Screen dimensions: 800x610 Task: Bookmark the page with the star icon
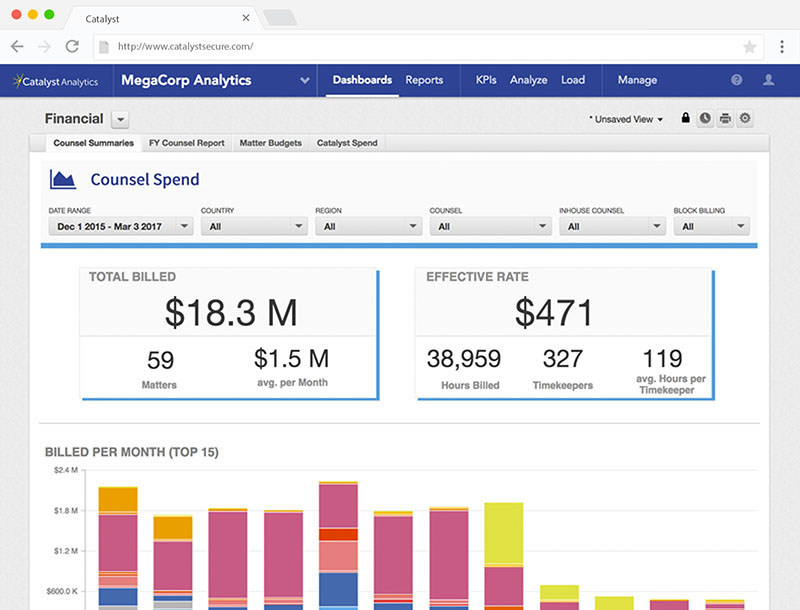[751, 45]
